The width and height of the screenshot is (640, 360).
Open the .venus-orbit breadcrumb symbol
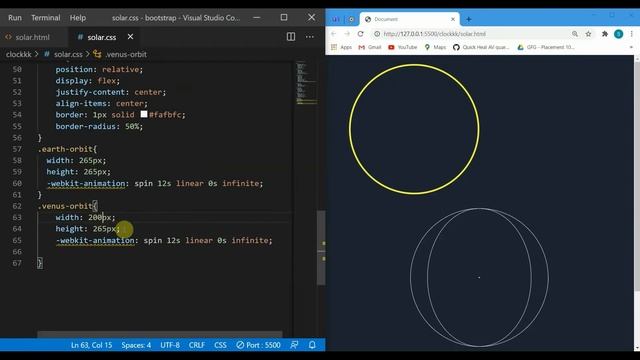click(x=126, y=54)
